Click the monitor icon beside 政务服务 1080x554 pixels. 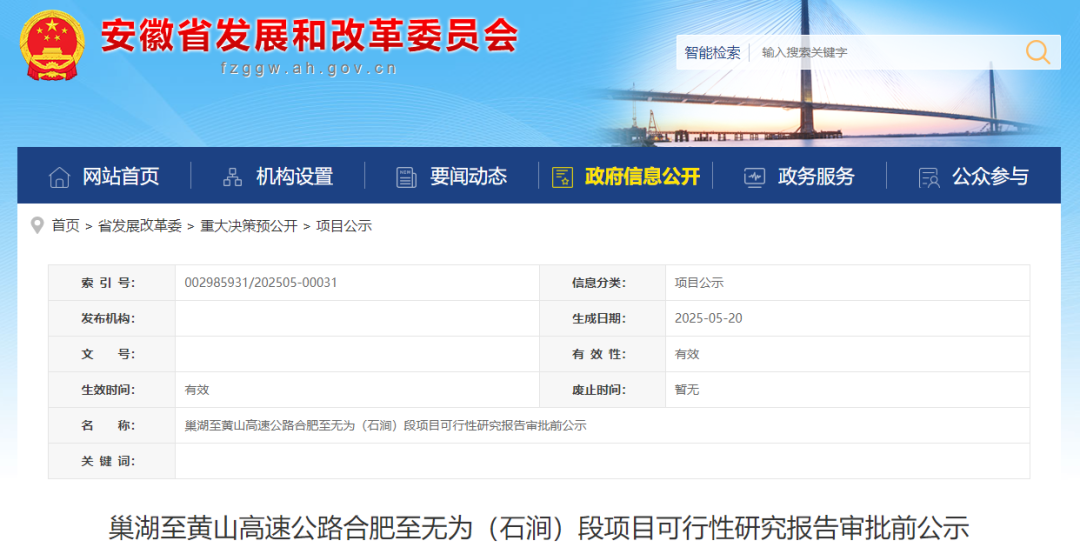(x=754, y=178)
